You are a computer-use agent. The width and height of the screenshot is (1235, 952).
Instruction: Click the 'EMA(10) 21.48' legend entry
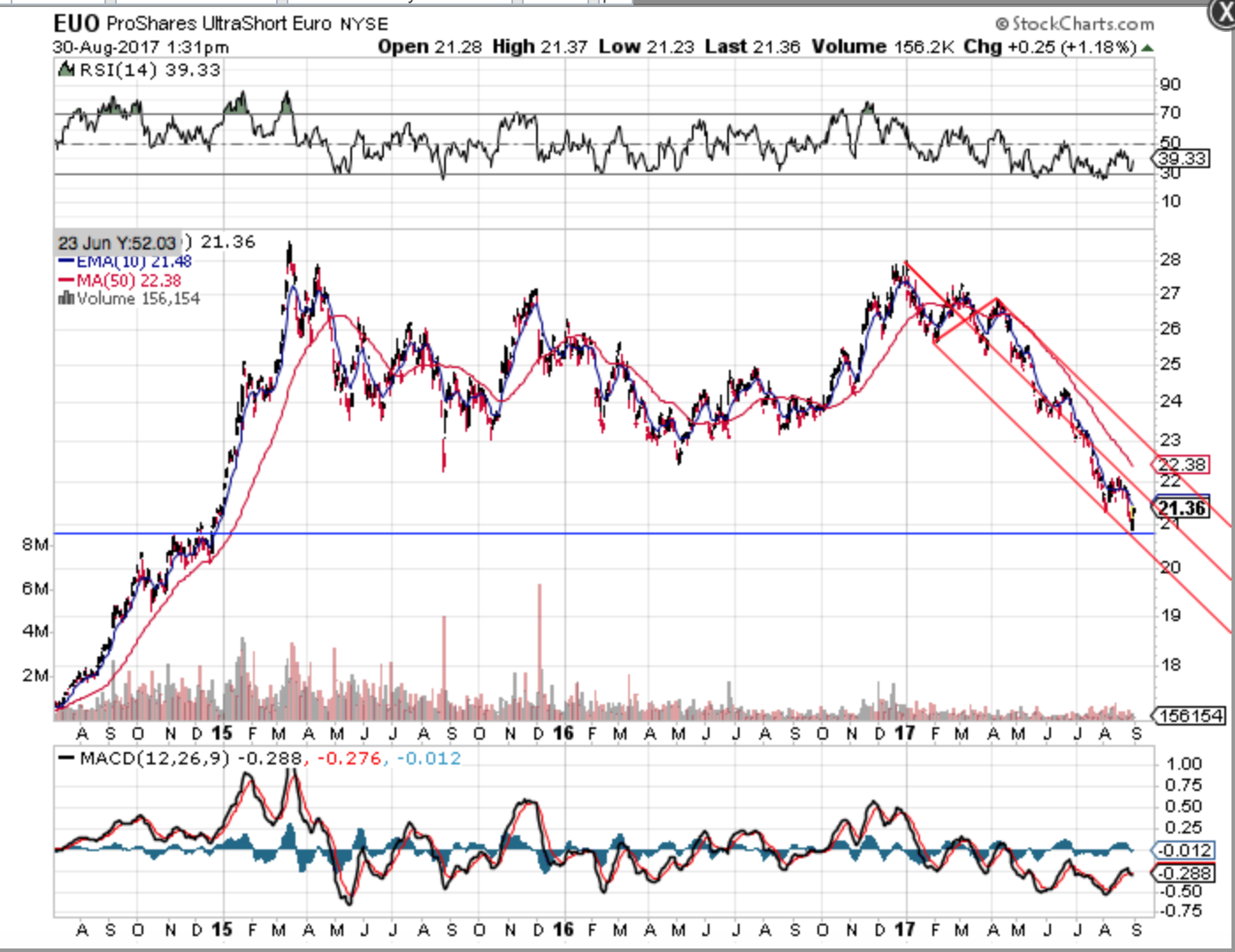tap(125, 262)
